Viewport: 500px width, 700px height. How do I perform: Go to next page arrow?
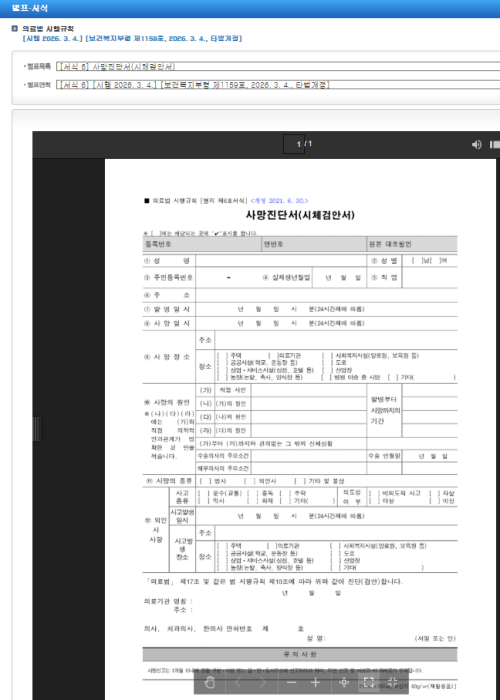(263, 683)
